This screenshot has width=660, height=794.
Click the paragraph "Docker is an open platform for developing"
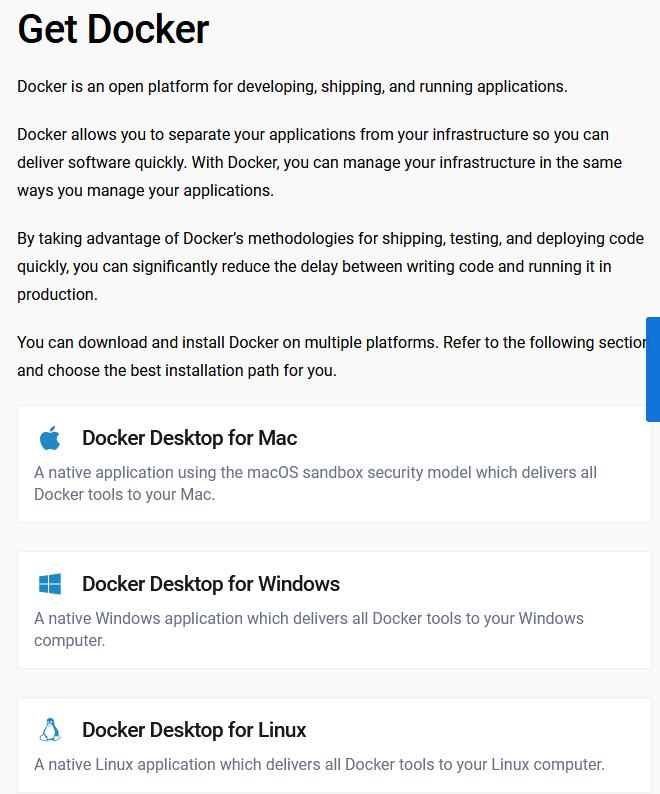[167, 87]
